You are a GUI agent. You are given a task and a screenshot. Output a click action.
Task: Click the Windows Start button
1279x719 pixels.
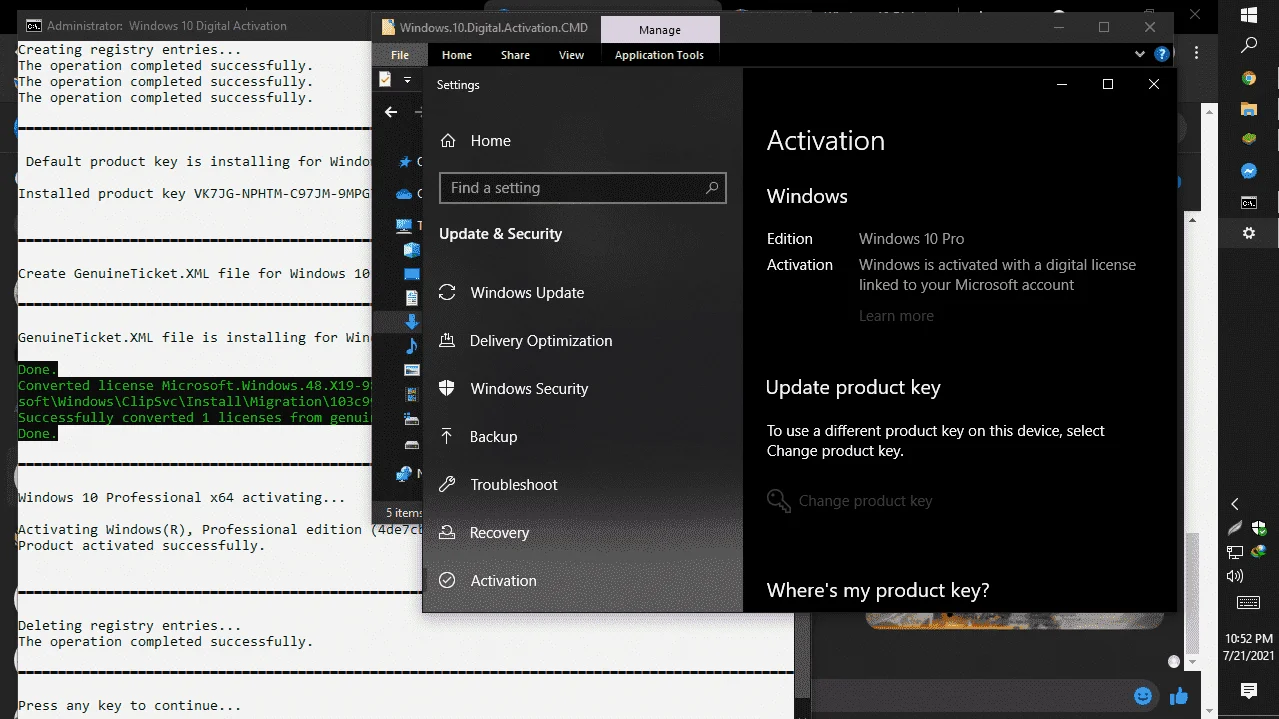point(1248,15)
